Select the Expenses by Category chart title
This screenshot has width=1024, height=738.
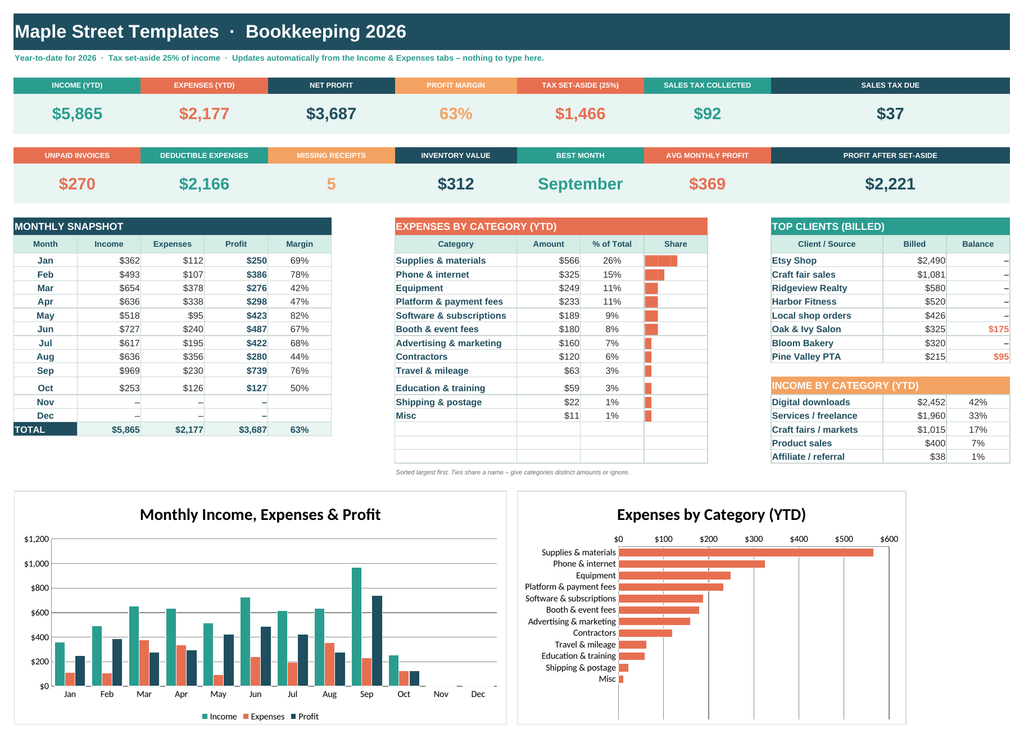[x=711, y=515]
